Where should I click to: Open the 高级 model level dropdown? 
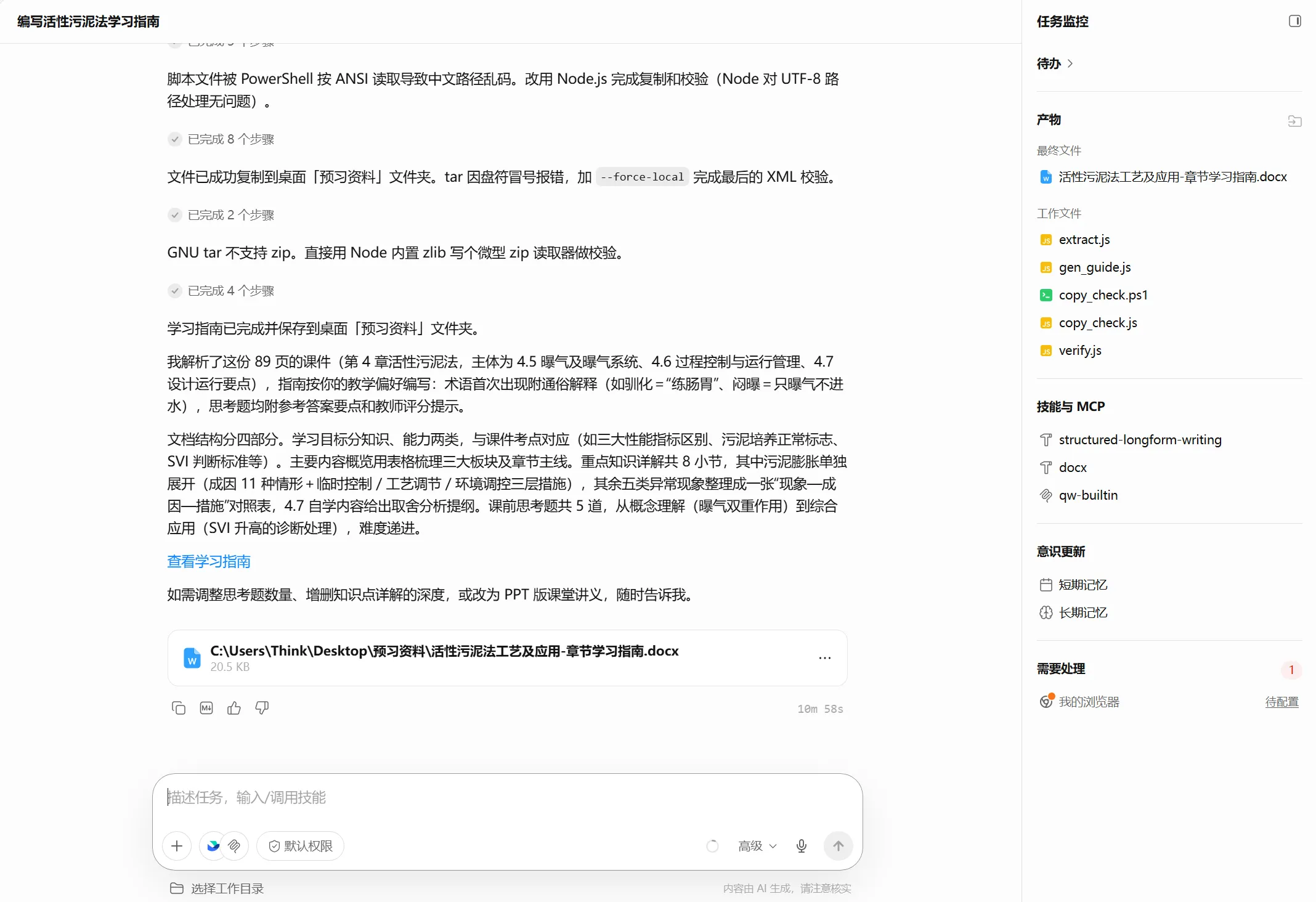(757, 846)
